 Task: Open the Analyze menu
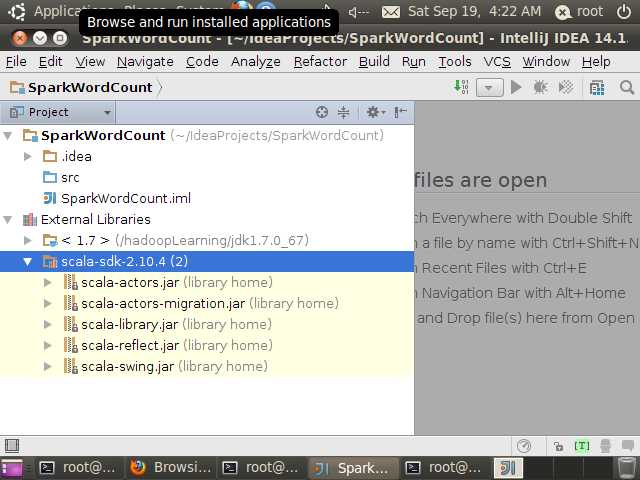point(256,62)
